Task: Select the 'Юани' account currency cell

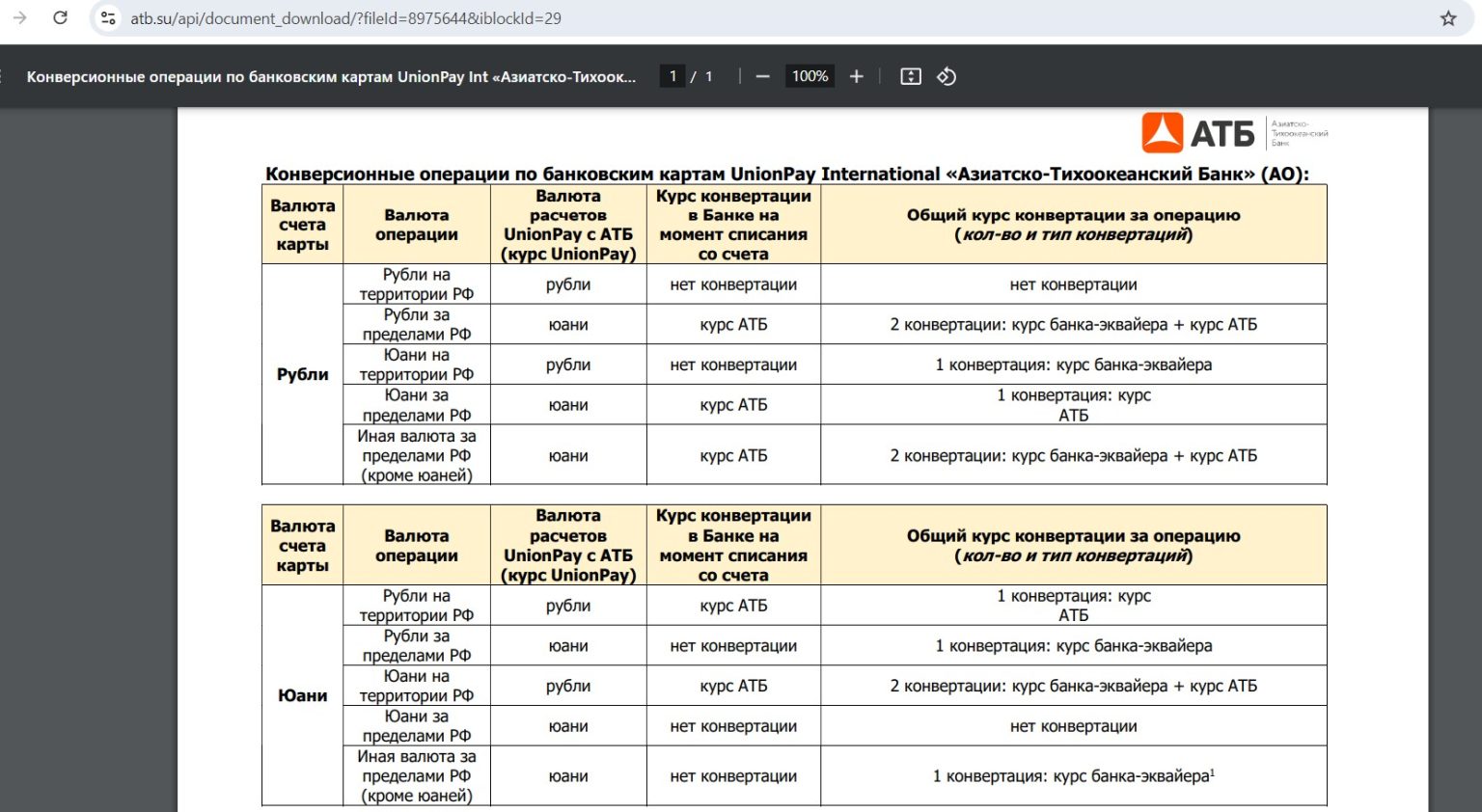Action: coord(302,695)
